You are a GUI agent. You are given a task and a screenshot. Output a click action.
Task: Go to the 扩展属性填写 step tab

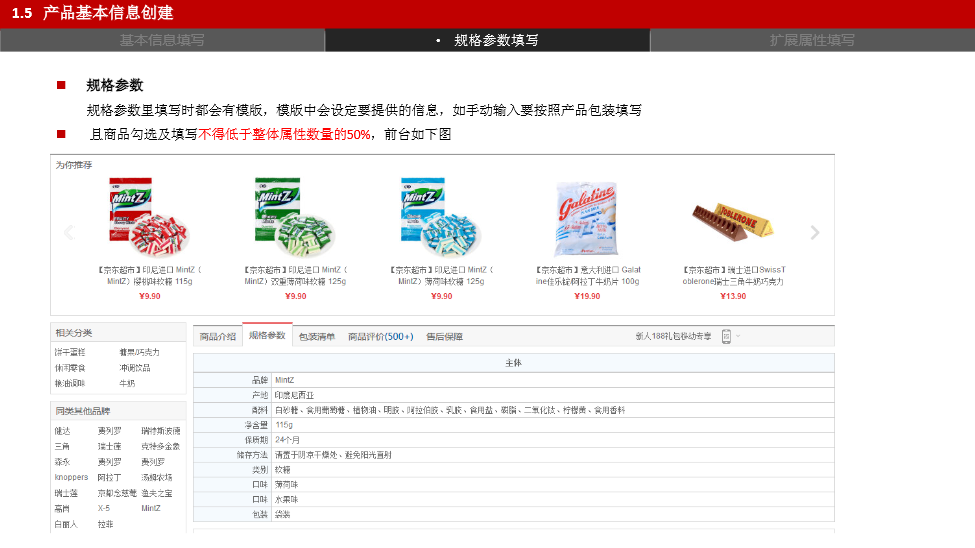pos(812,40)
